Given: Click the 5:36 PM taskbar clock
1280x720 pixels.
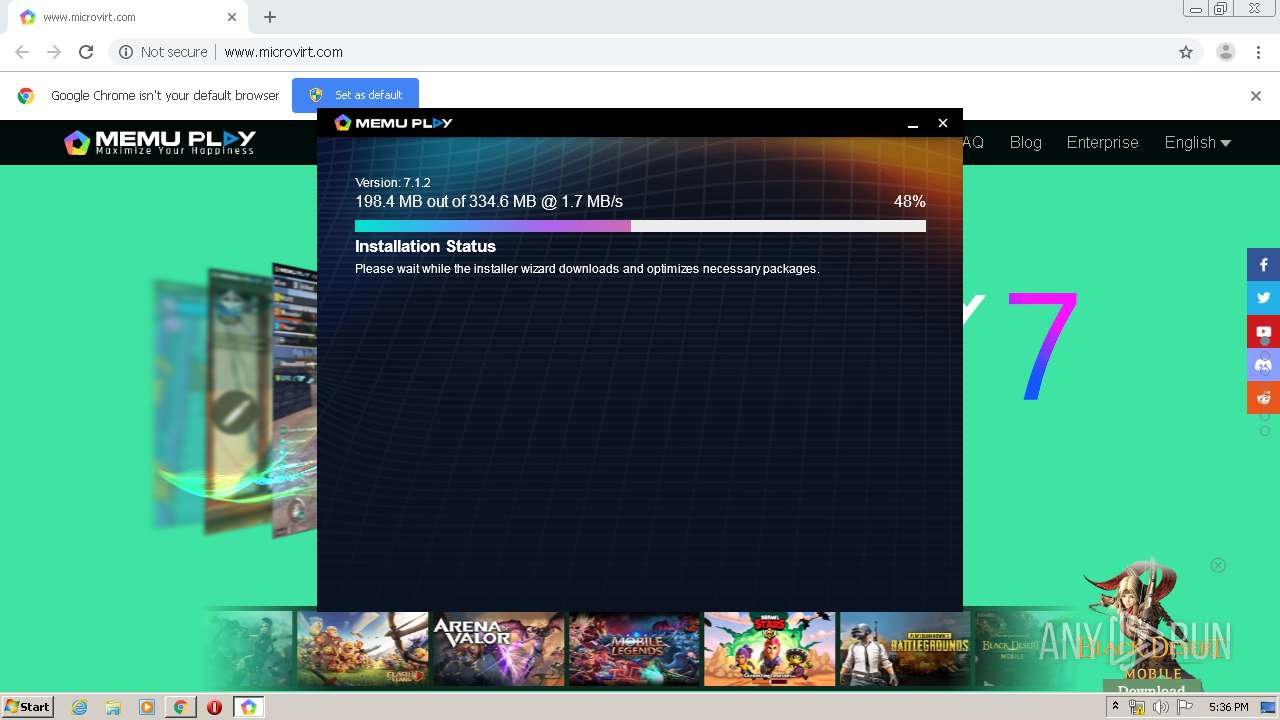Looking at the screenshot, I should [1228, 707].
